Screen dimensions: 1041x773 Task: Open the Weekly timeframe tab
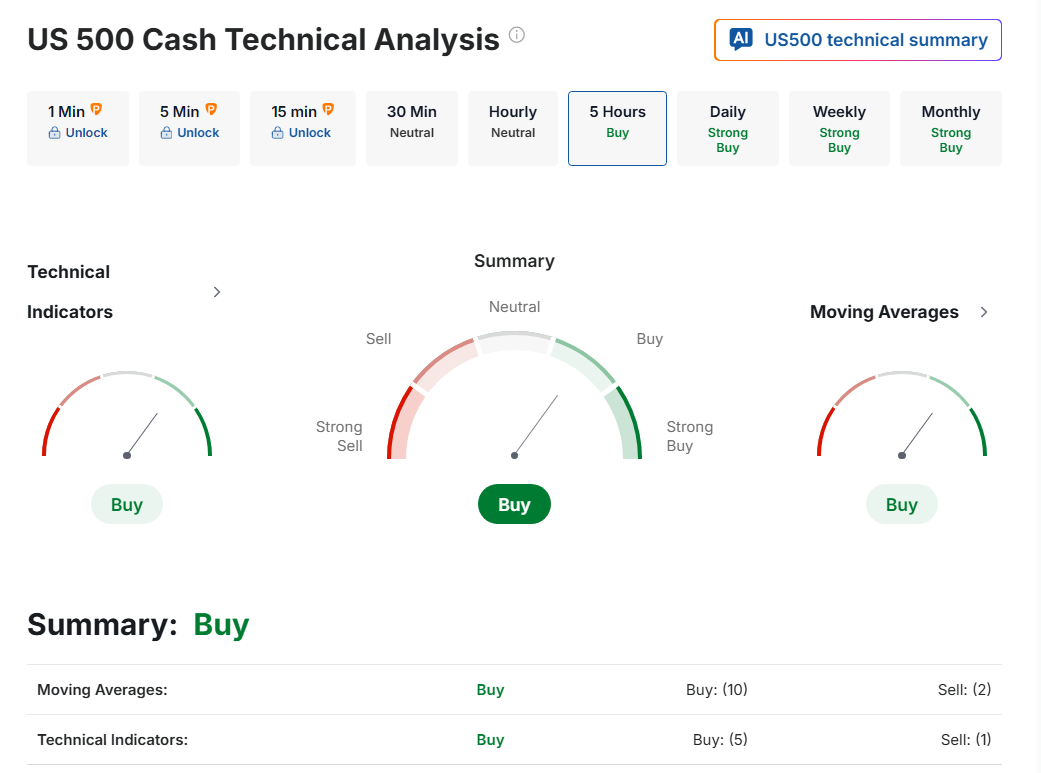point(839,128)
